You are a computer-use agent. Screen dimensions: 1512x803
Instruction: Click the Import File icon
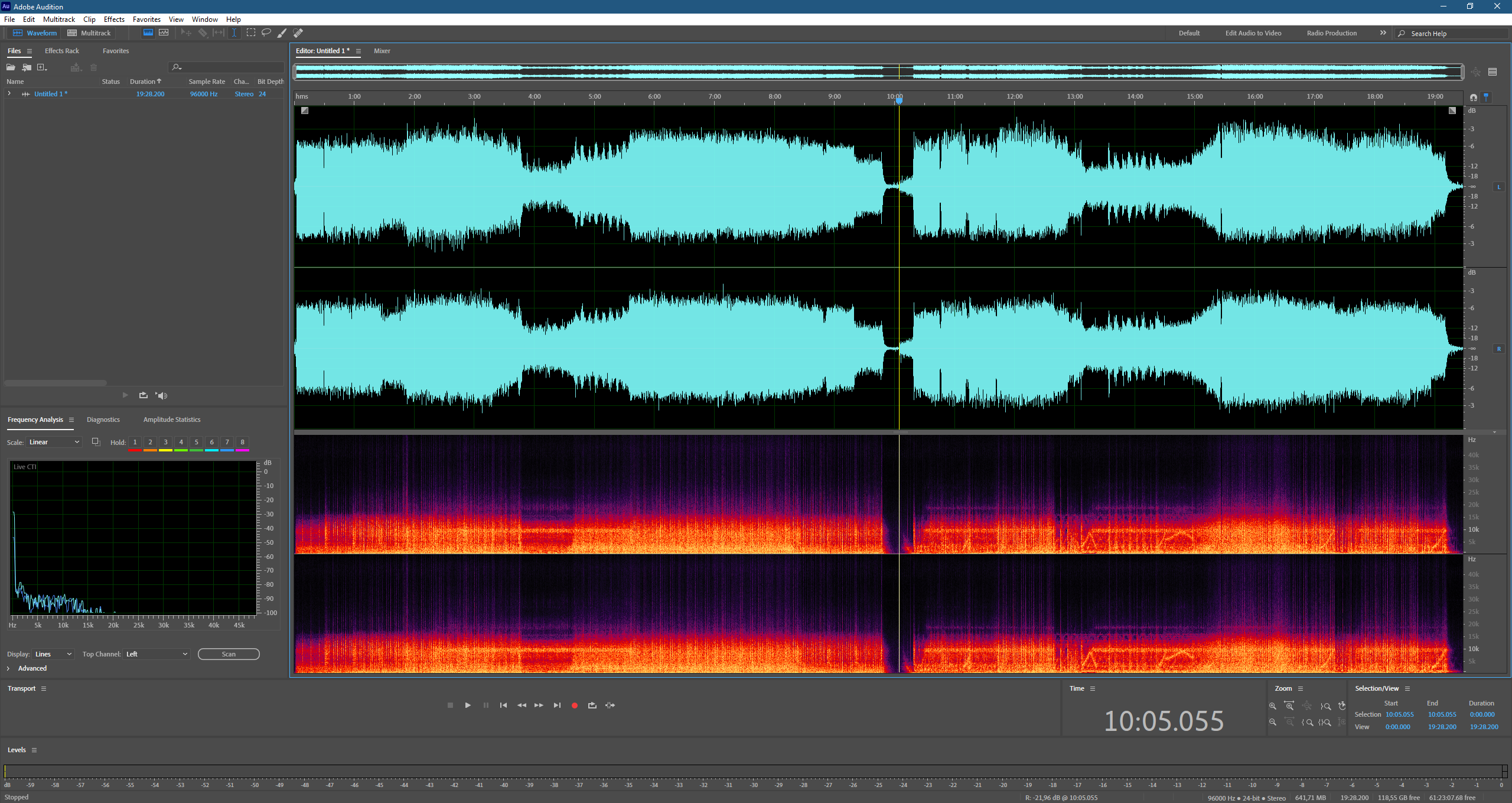(27, 67)
